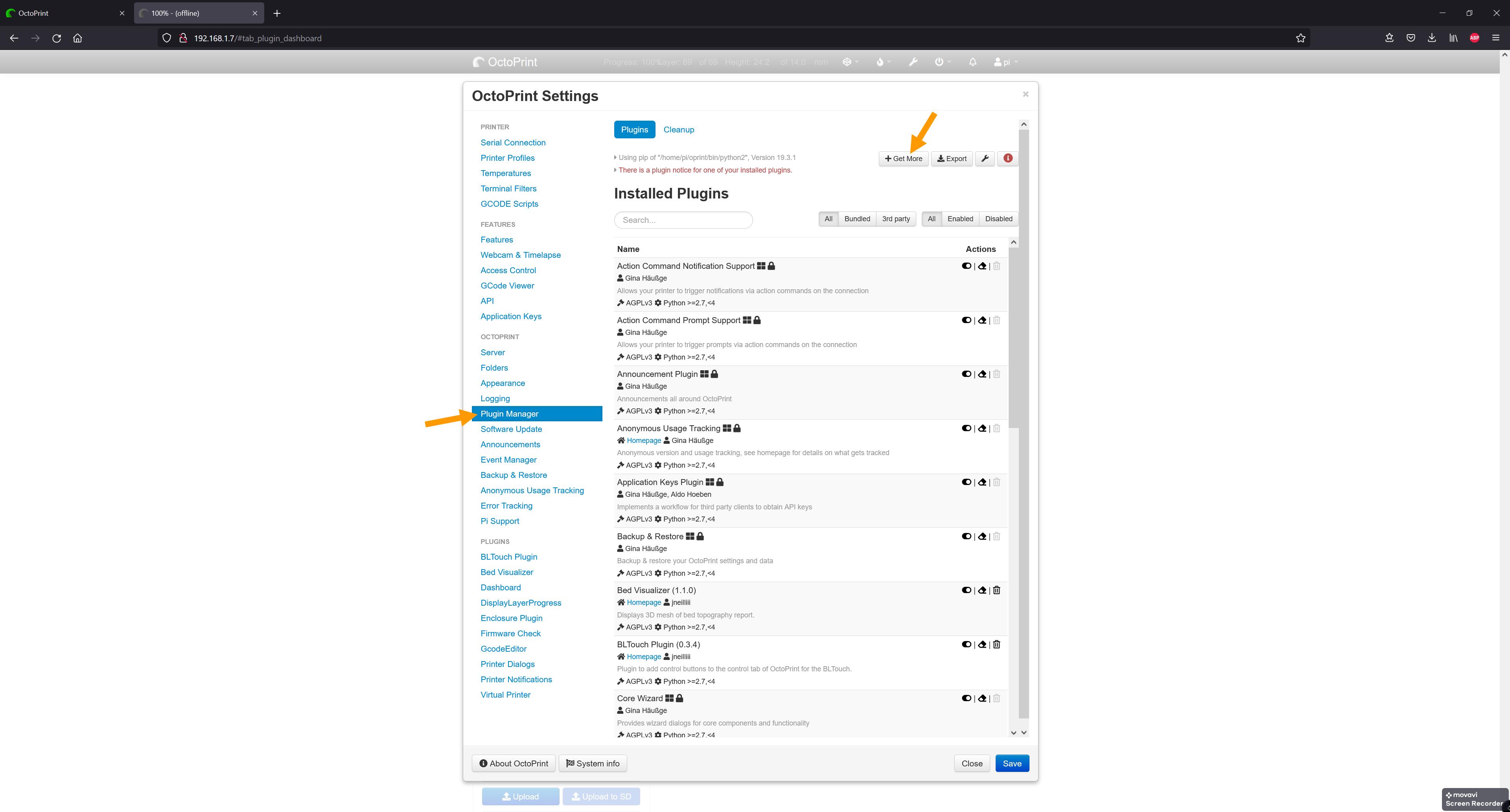Open new browser tab
This screenshot has width=1510, height=812.
tap(277, 13)
